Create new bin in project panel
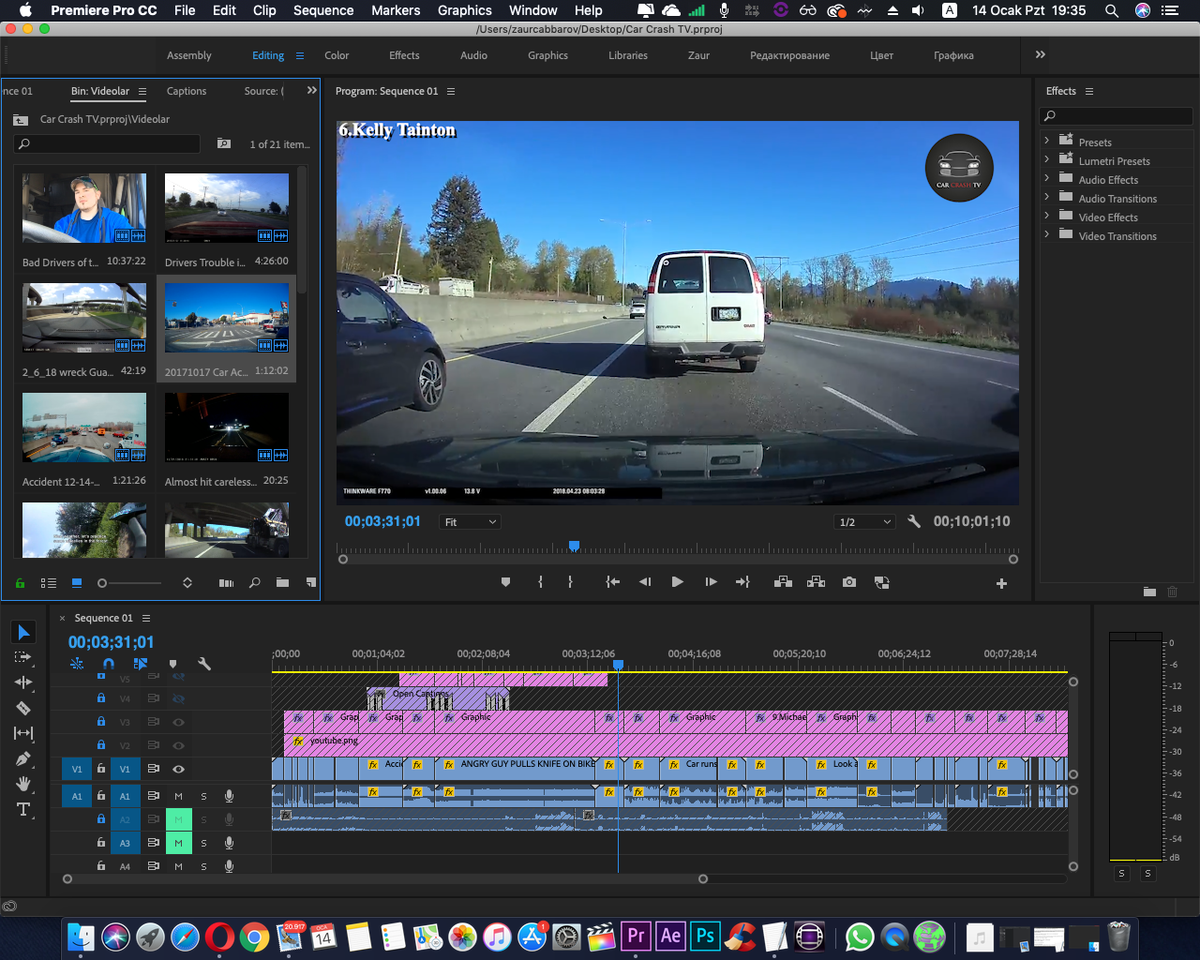Screen dimensions: 1200x960 click(x=282, y=583)
